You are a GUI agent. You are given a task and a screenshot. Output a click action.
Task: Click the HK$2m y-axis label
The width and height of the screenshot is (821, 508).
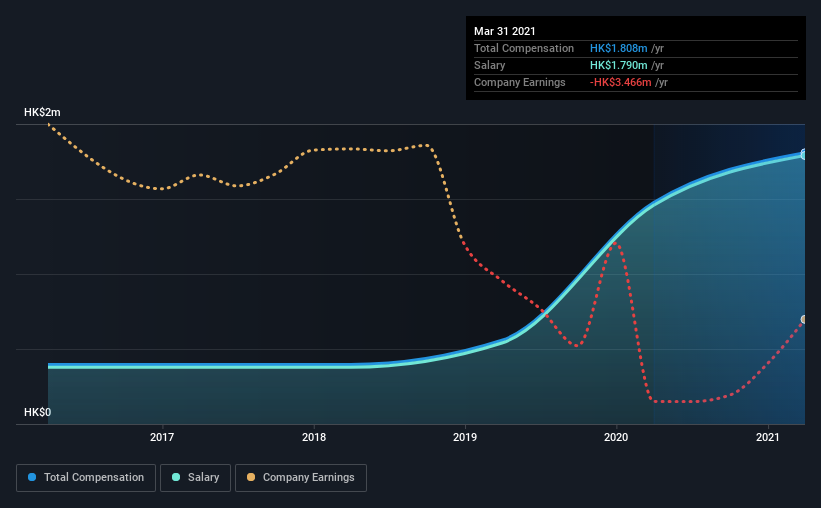[x=42, y=112]
